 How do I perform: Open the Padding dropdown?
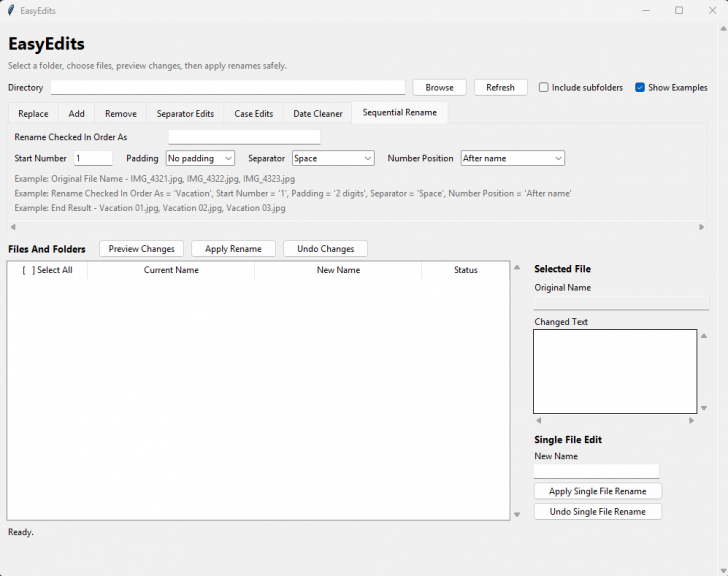[200, 158]
